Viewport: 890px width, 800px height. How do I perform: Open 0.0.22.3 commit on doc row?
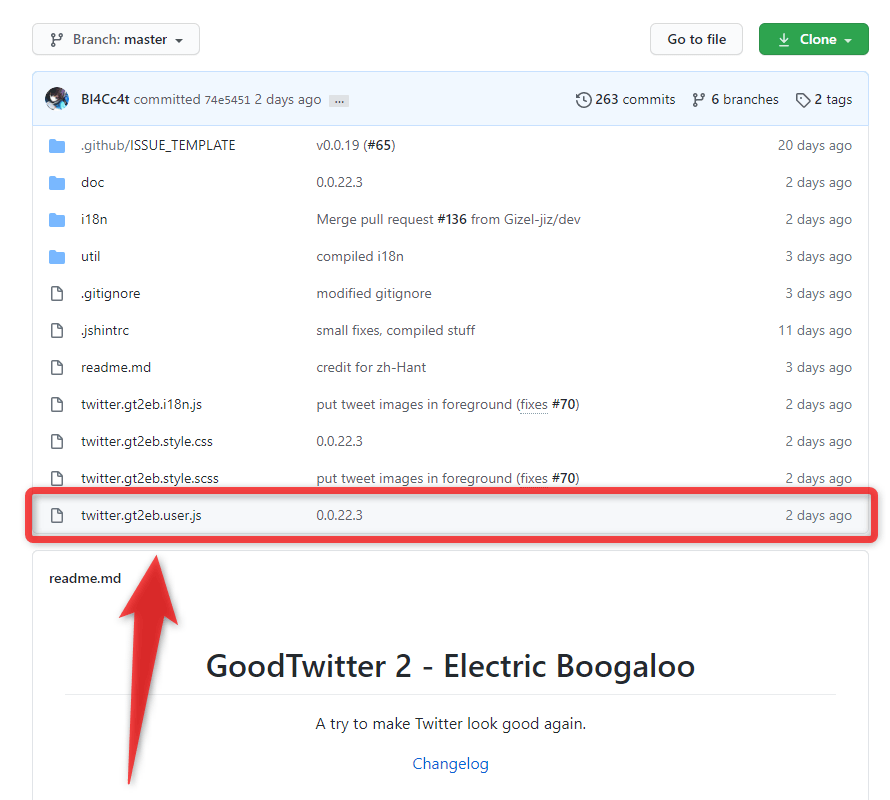coord(339,182)
